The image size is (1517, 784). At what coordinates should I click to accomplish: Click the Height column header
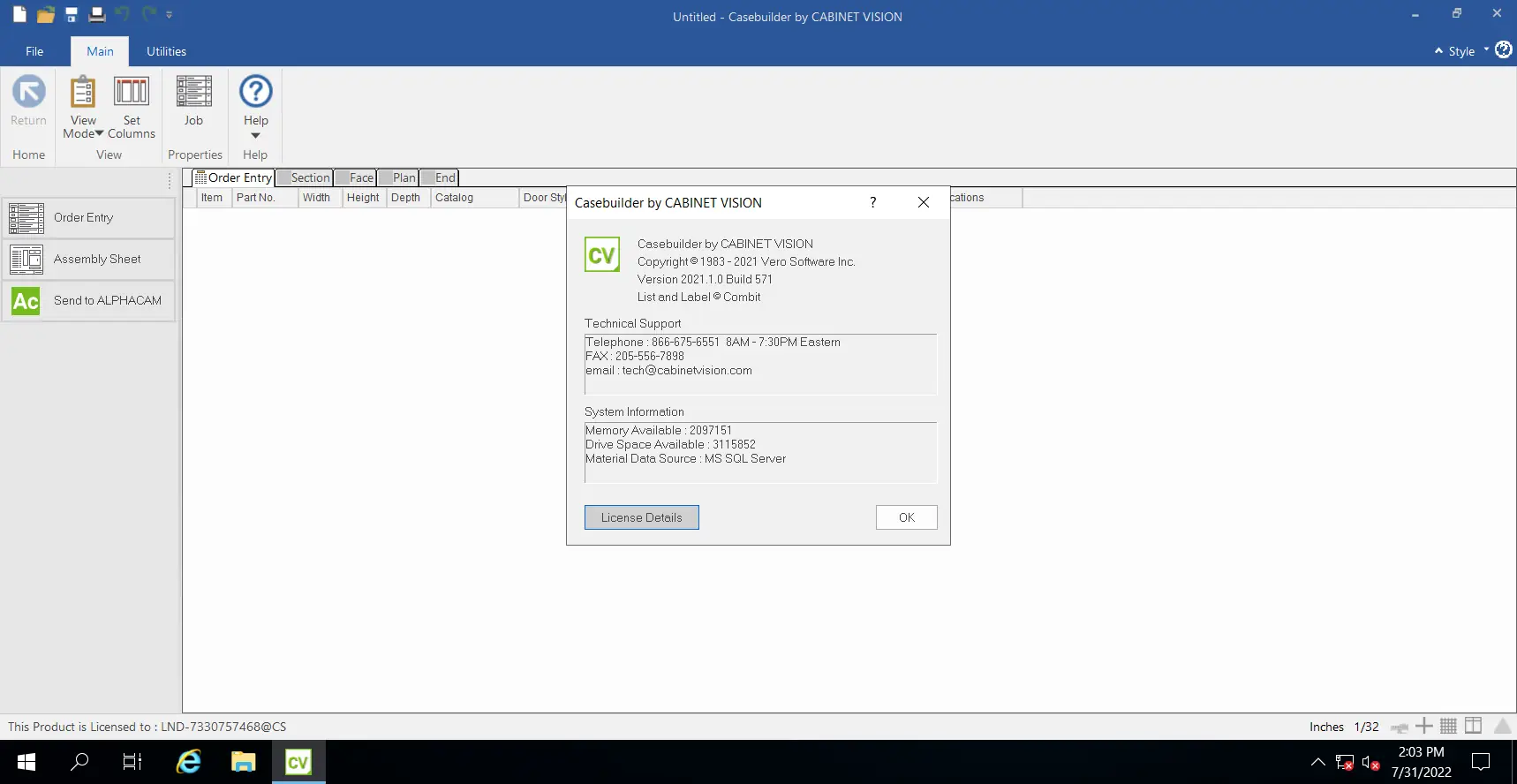(x=363, y=198)
